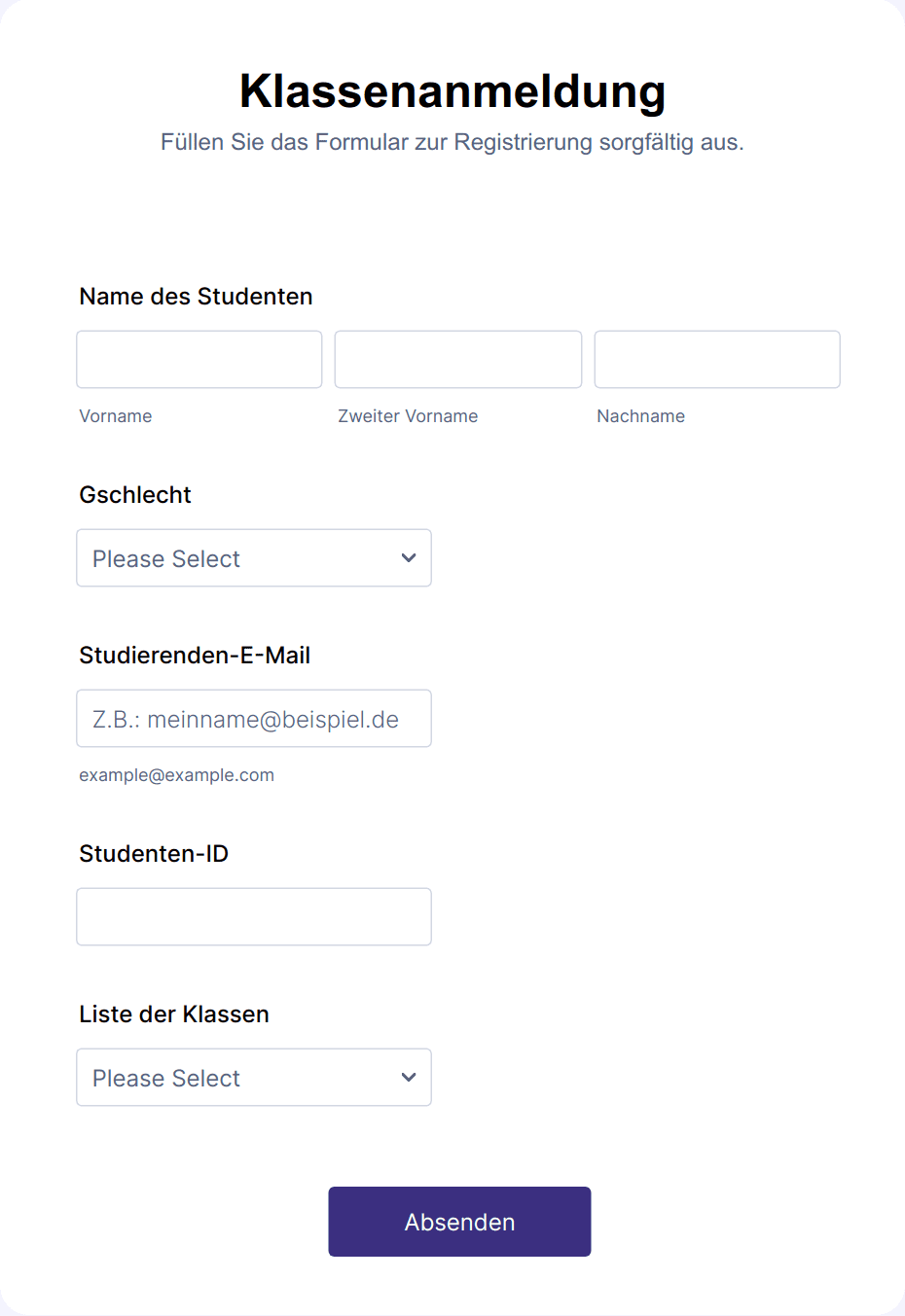Click the Gschlecht field label
Screen dimensions: 905x1316
pos(135,495)
